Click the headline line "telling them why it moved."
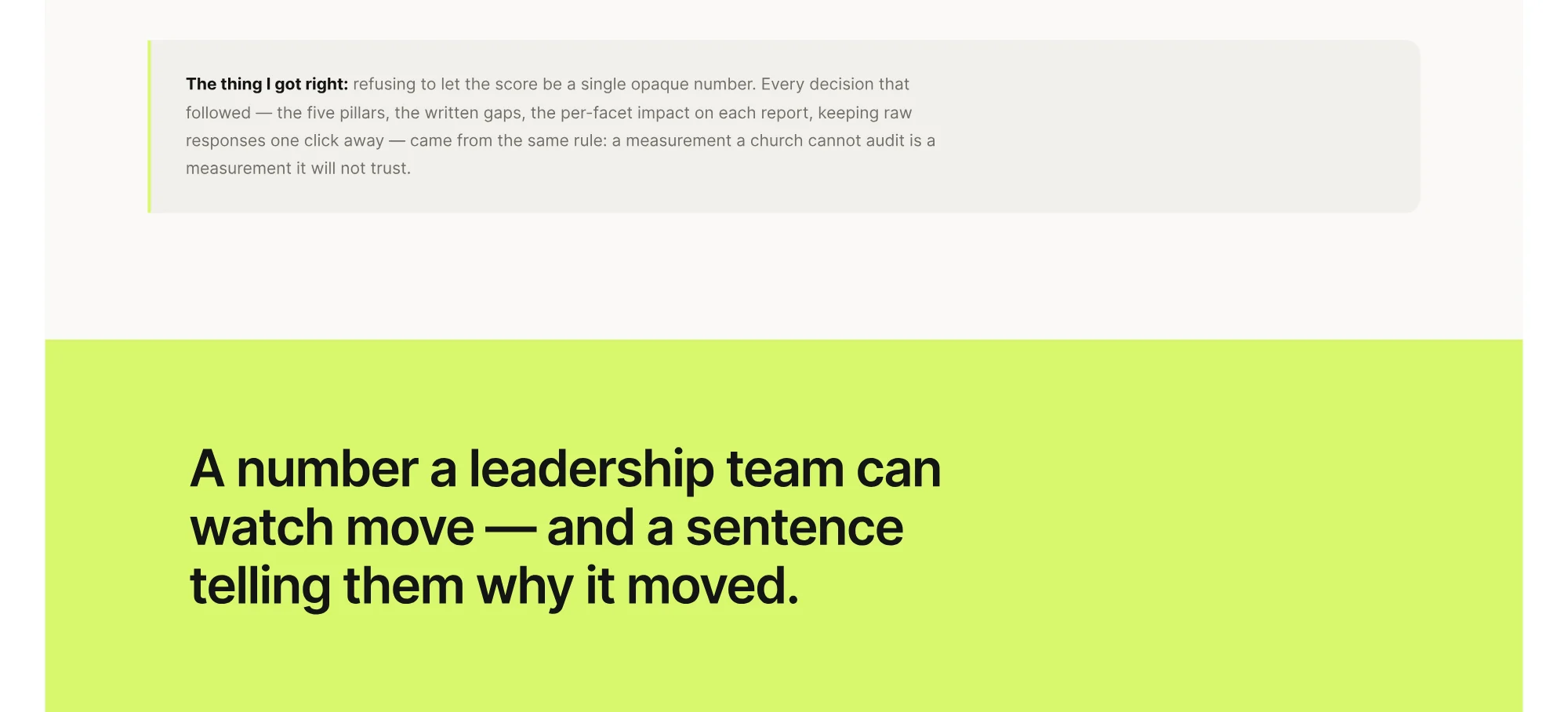The width and height of the screenshot is (1568, 712). (x=495, y=587)
